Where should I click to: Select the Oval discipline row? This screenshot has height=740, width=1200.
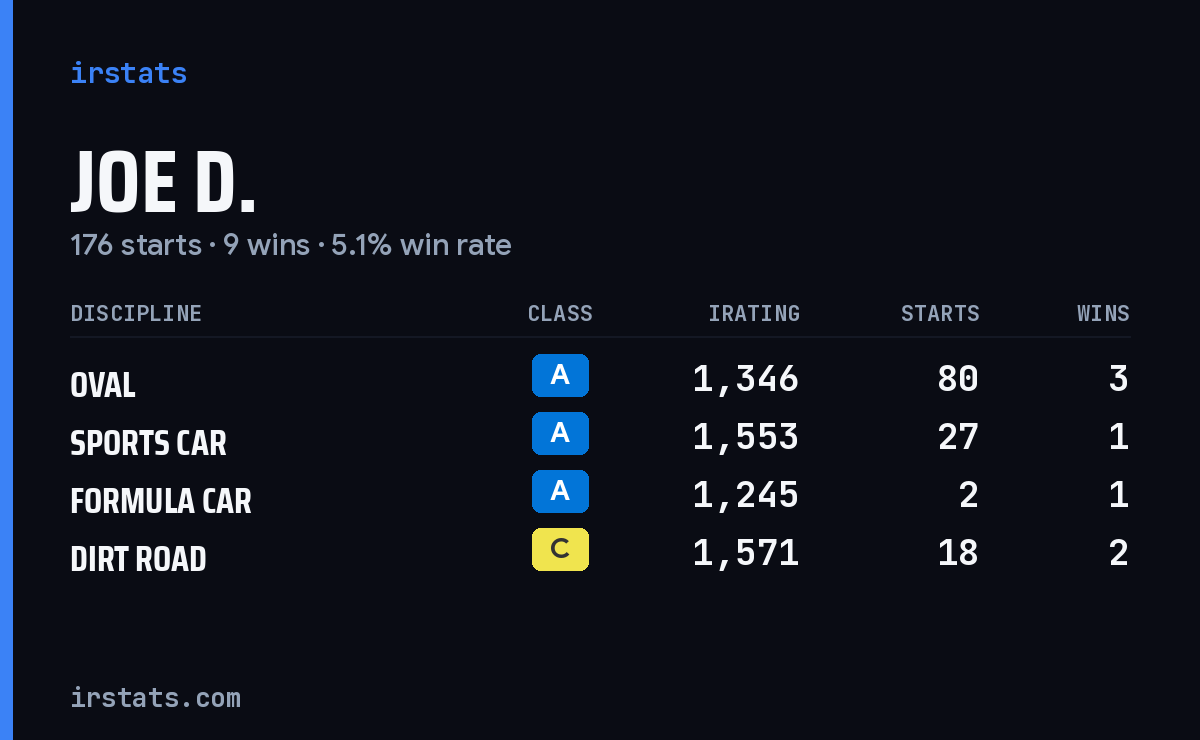pos(600,380)
